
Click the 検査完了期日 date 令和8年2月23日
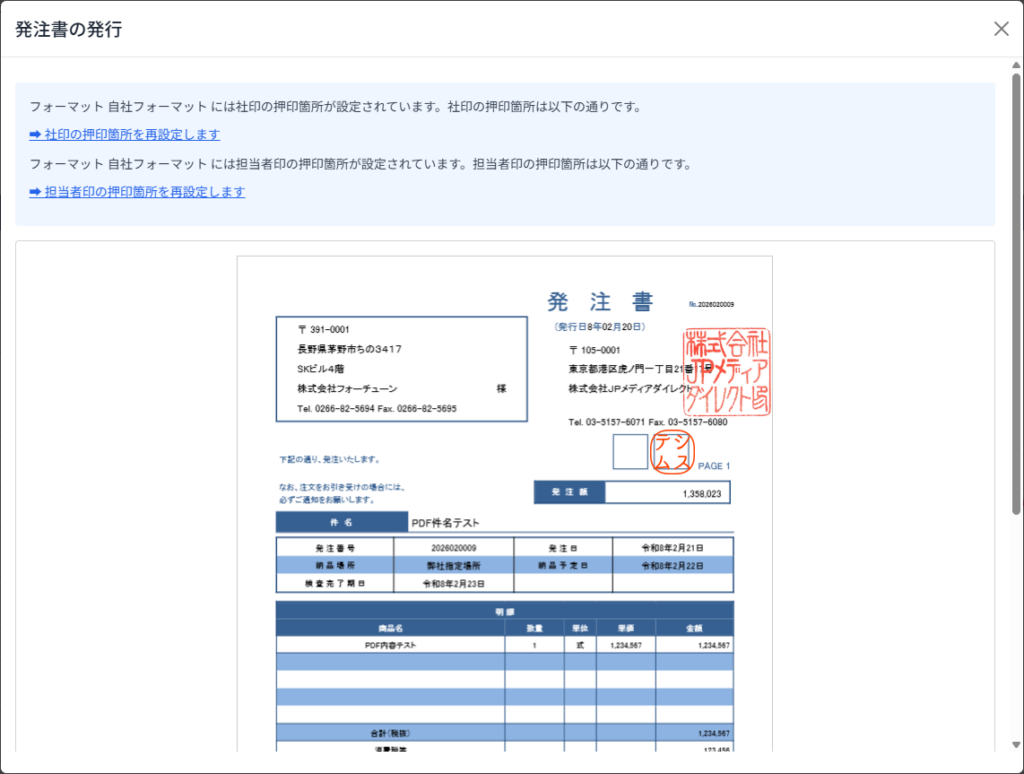453,583
